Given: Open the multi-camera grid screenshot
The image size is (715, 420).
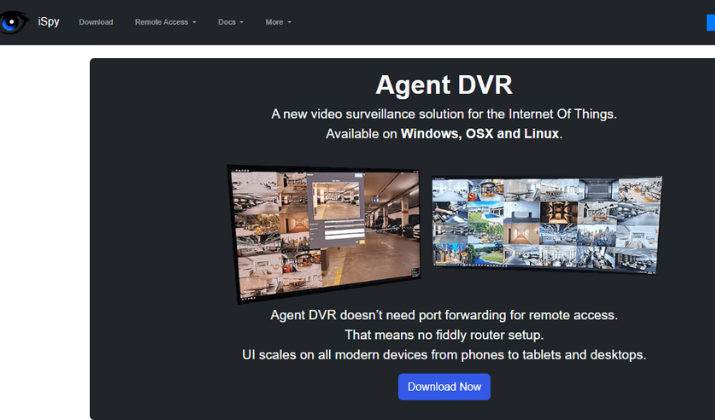Looking at the screenshot, I should (x=546, y=225).
